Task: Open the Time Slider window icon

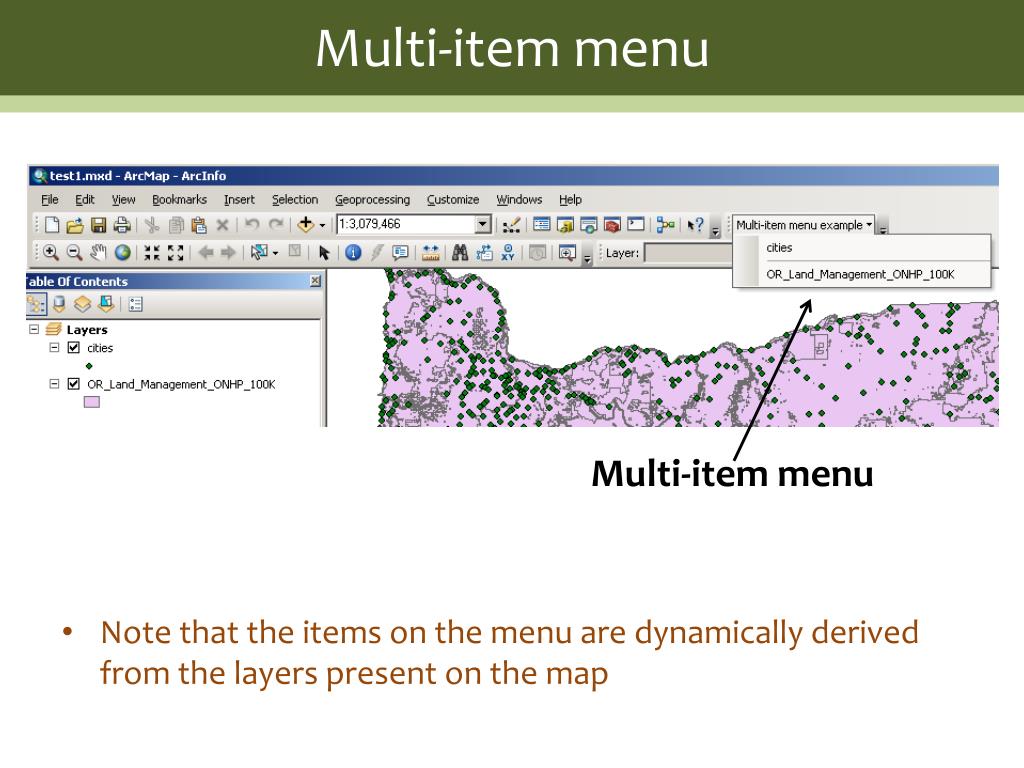Action: 537,253
